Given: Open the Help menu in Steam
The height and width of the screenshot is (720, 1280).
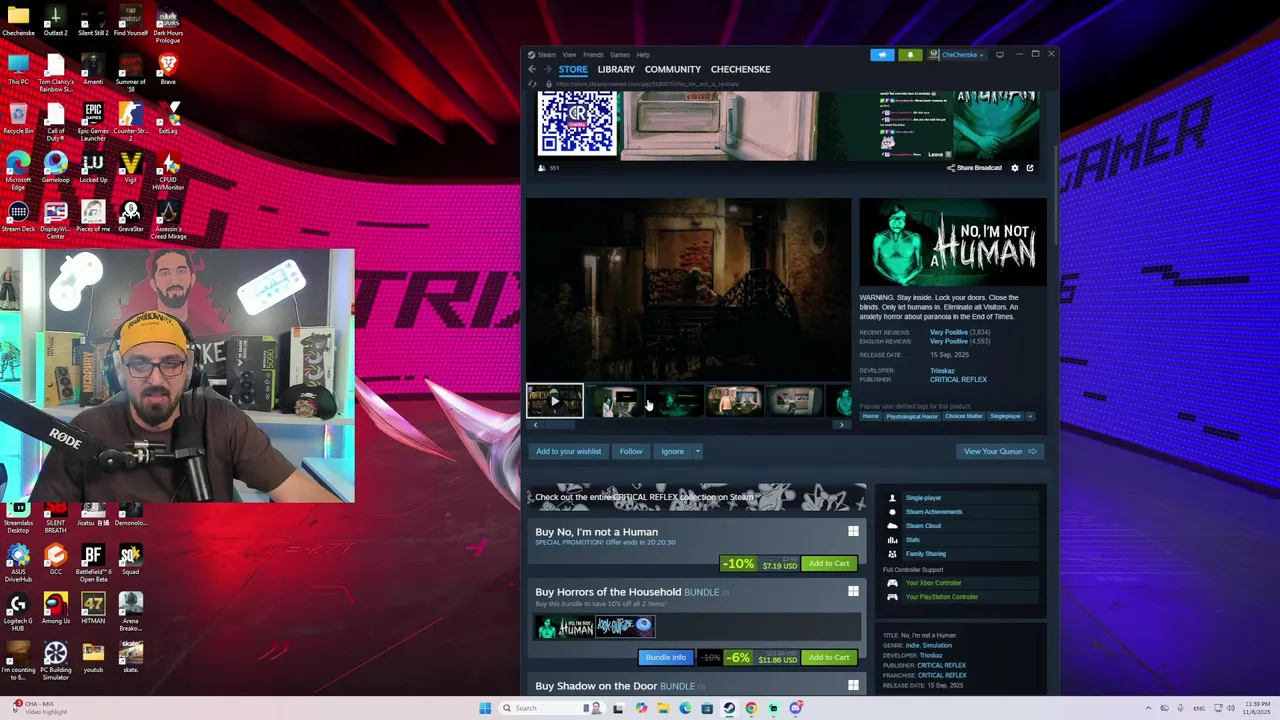Looking at the screenshot, I should tap(643, 55).
